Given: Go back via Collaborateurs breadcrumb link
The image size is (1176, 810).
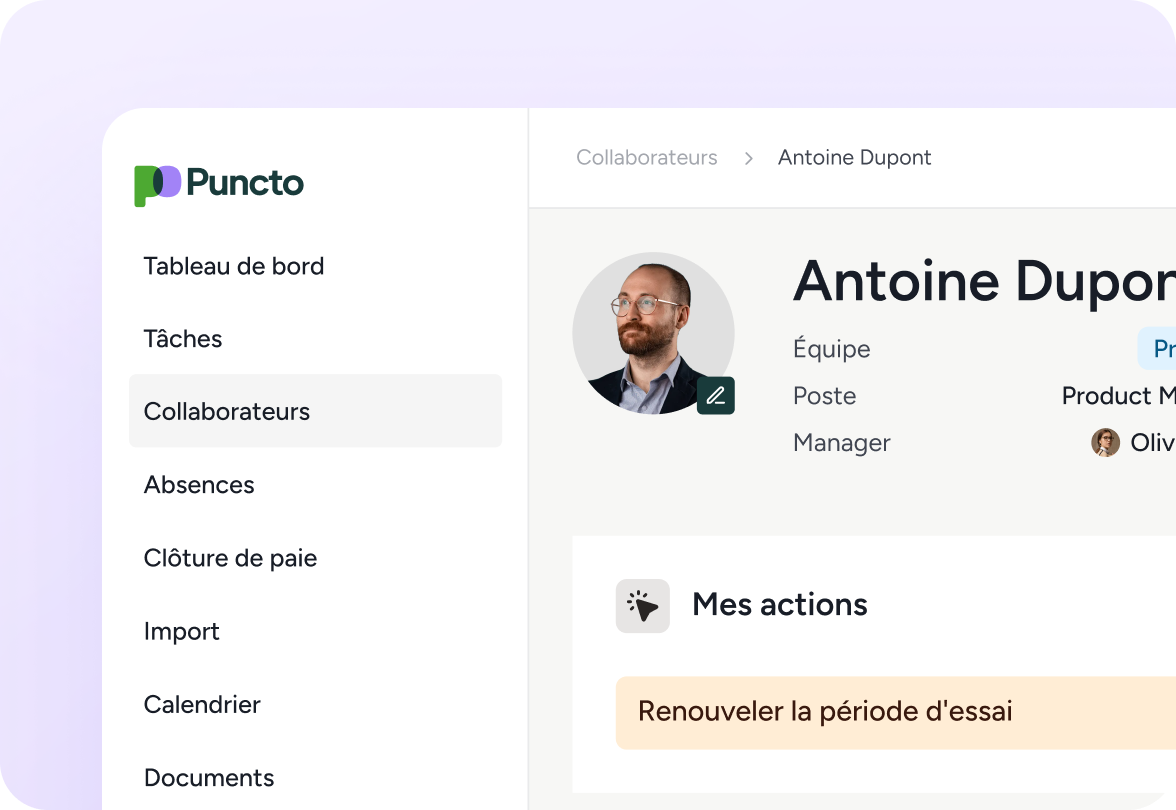Looking at the screenshot, I should (x=647, y=158).
